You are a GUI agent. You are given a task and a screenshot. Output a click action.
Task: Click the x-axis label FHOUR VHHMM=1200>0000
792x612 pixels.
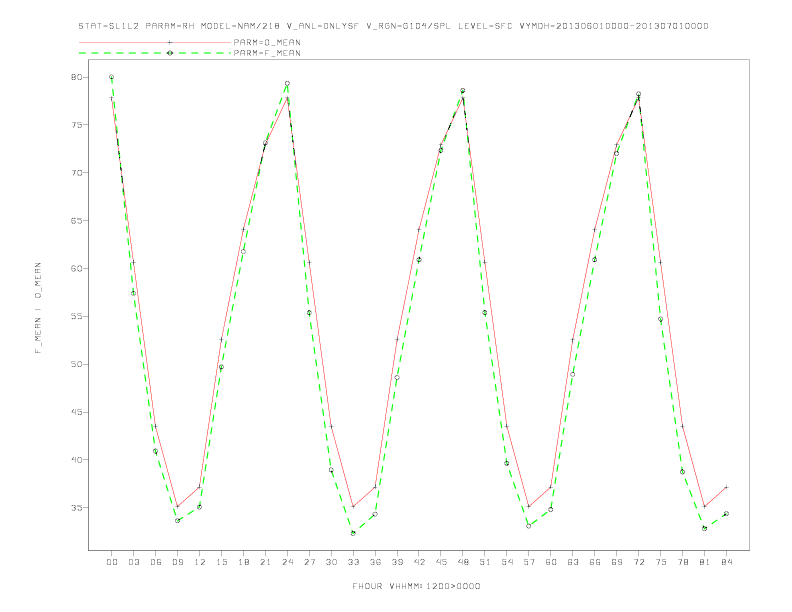(416, 586)
